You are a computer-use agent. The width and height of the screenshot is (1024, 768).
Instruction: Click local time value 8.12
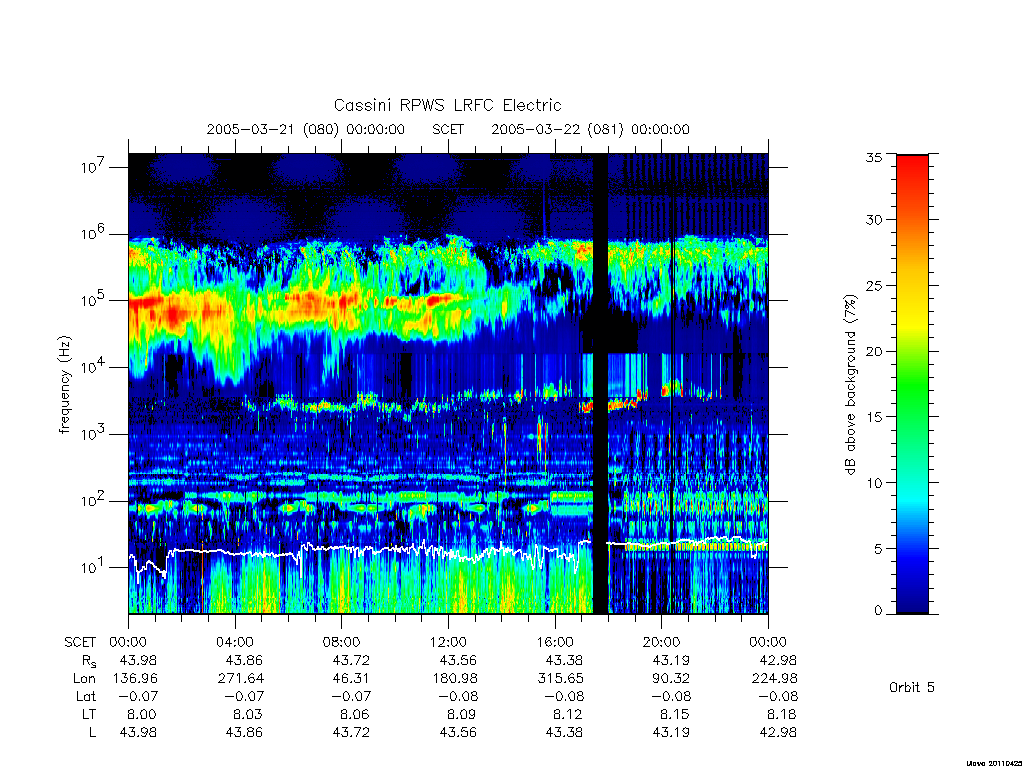click(568, 714)
